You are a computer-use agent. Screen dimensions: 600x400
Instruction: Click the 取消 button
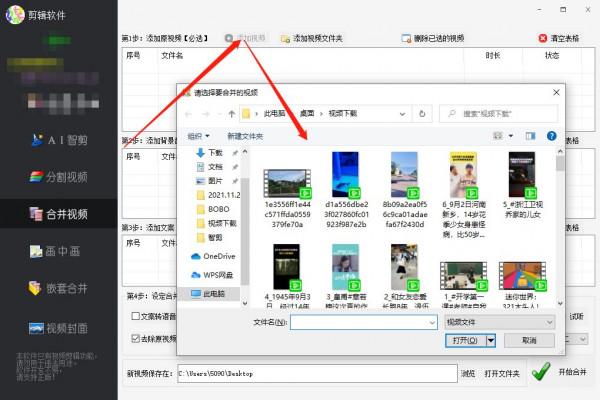[529, 340]
